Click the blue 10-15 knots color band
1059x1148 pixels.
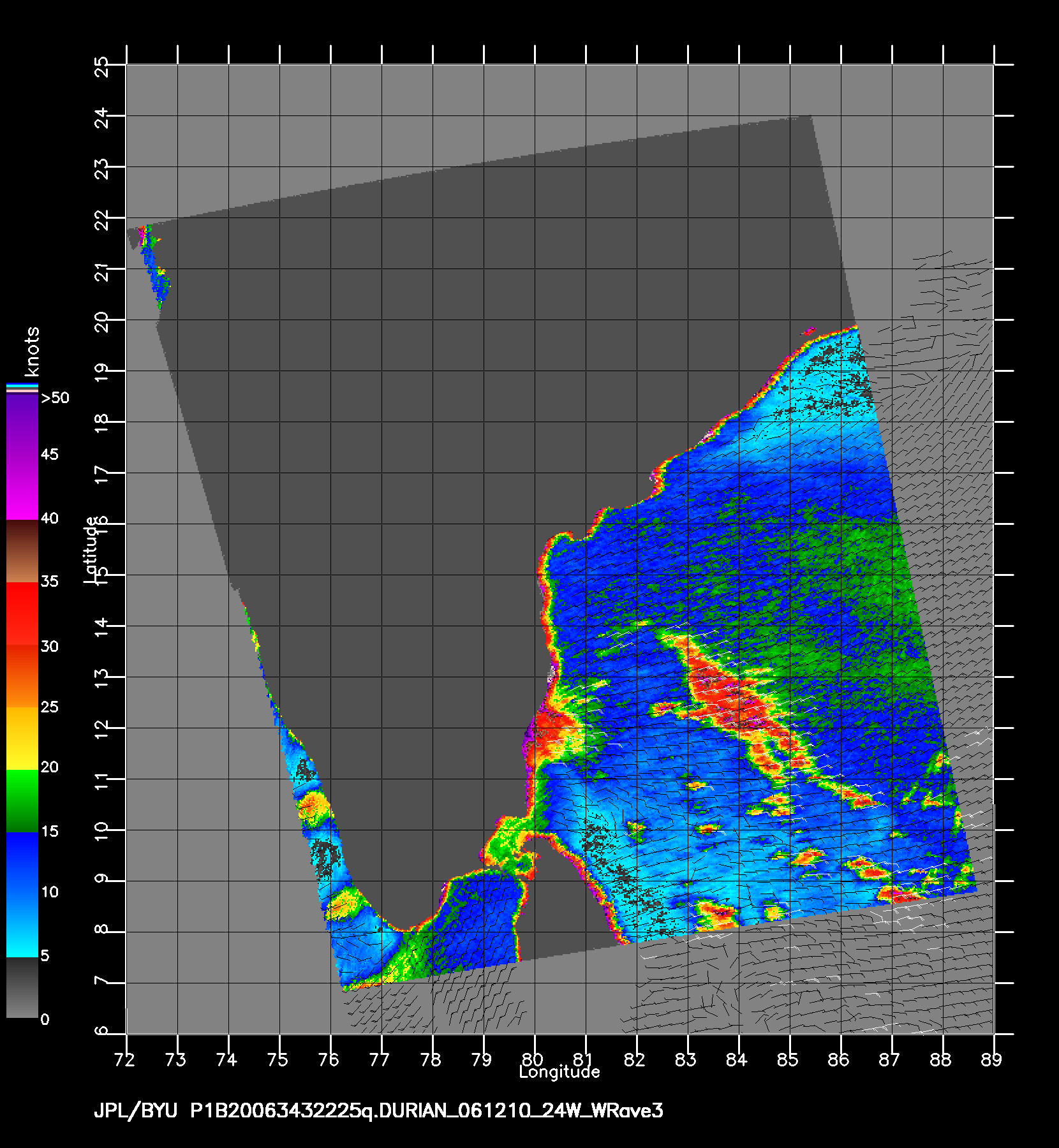(22, 864)
